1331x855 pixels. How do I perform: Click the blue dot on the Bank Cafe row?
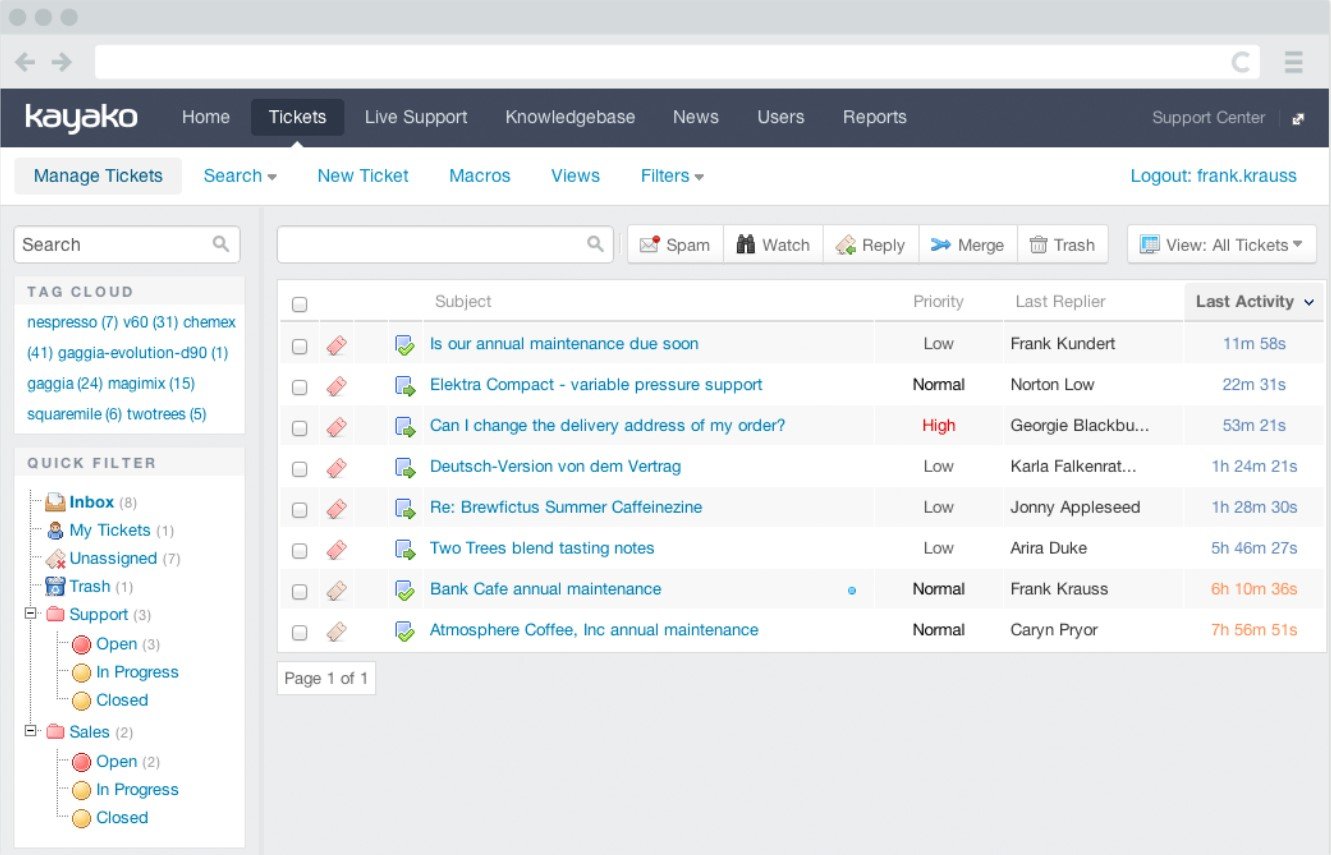(852, 591)
